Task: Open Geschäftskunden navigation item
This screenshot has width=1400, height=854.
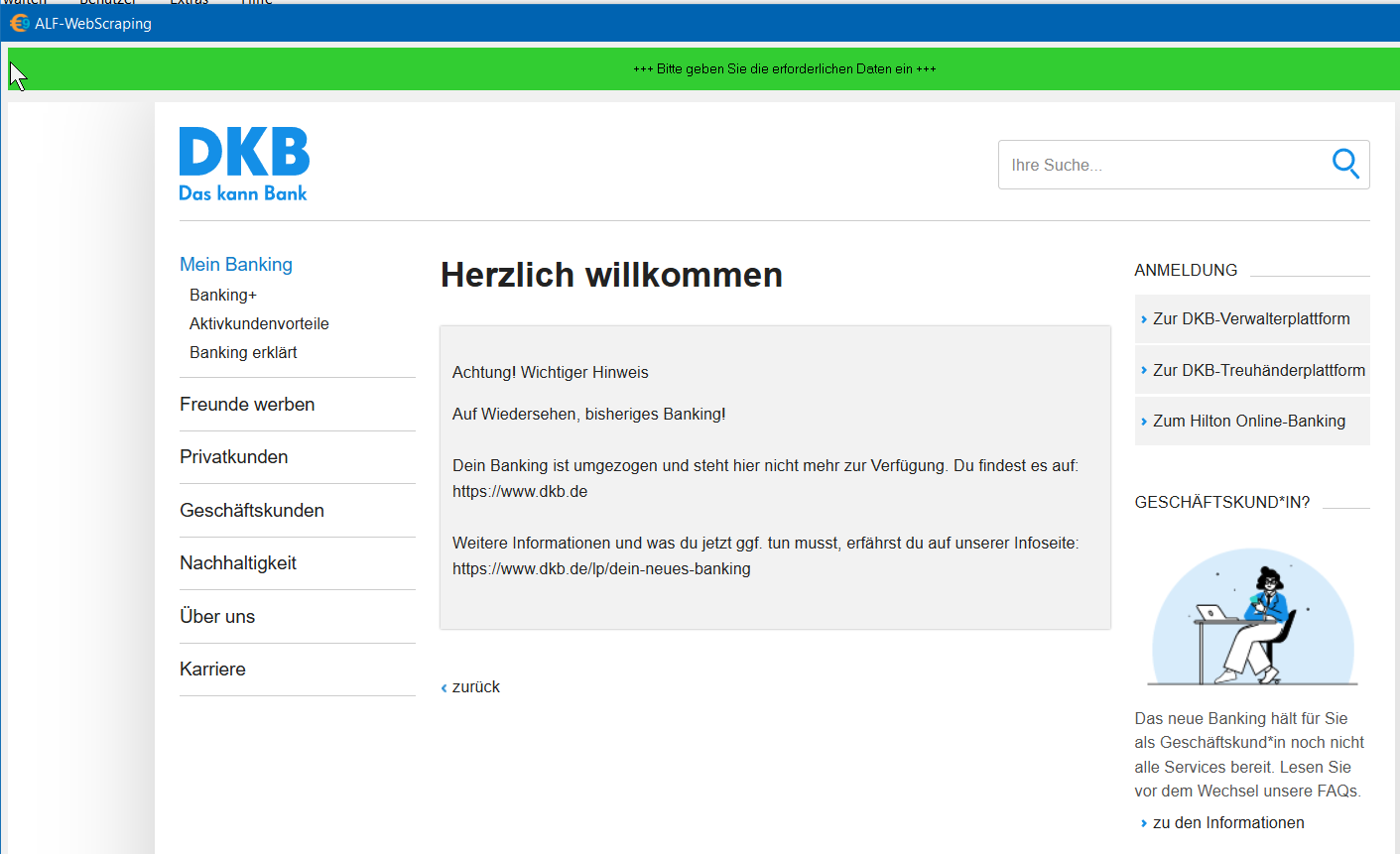Action: tap(252, 510)
